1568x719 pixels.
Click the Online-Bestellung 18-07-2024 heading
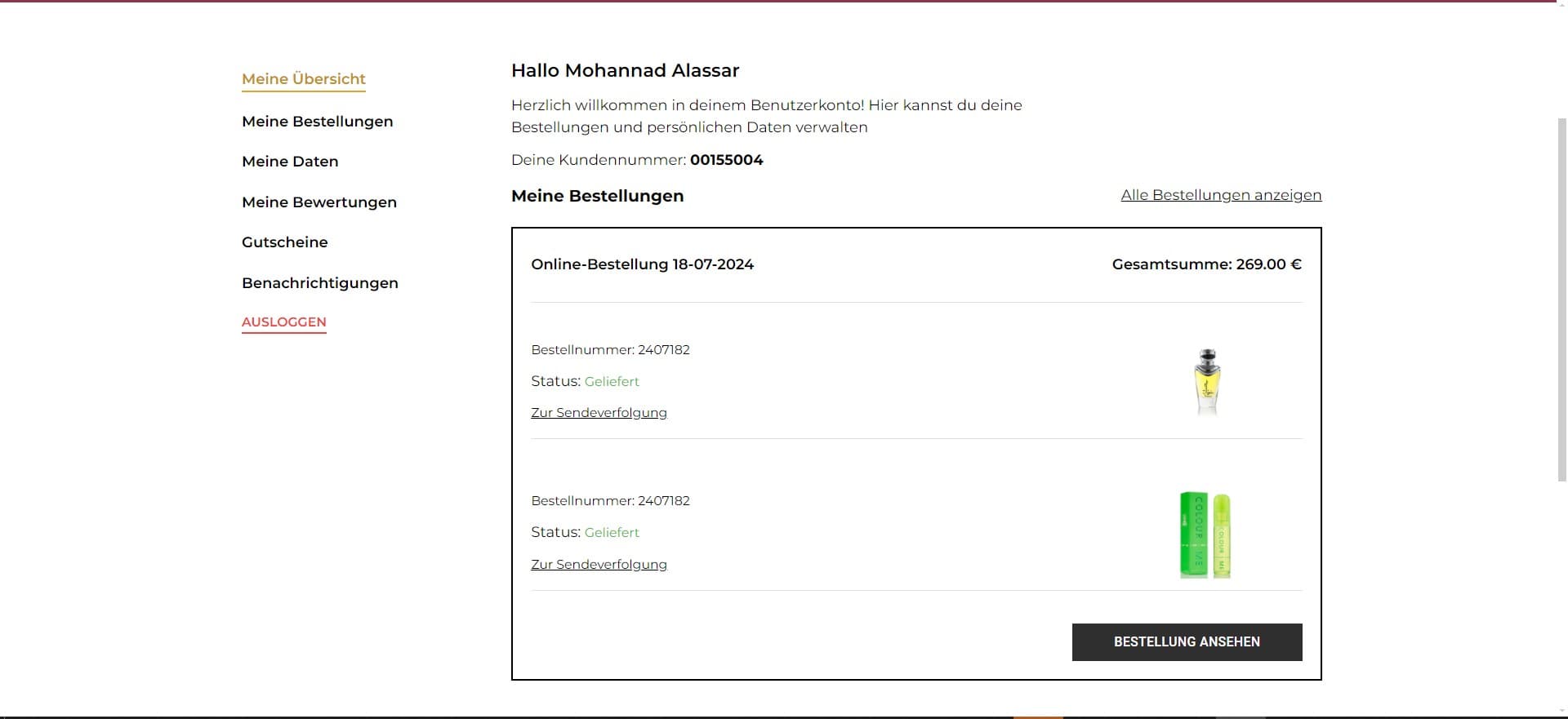[642, 264]
